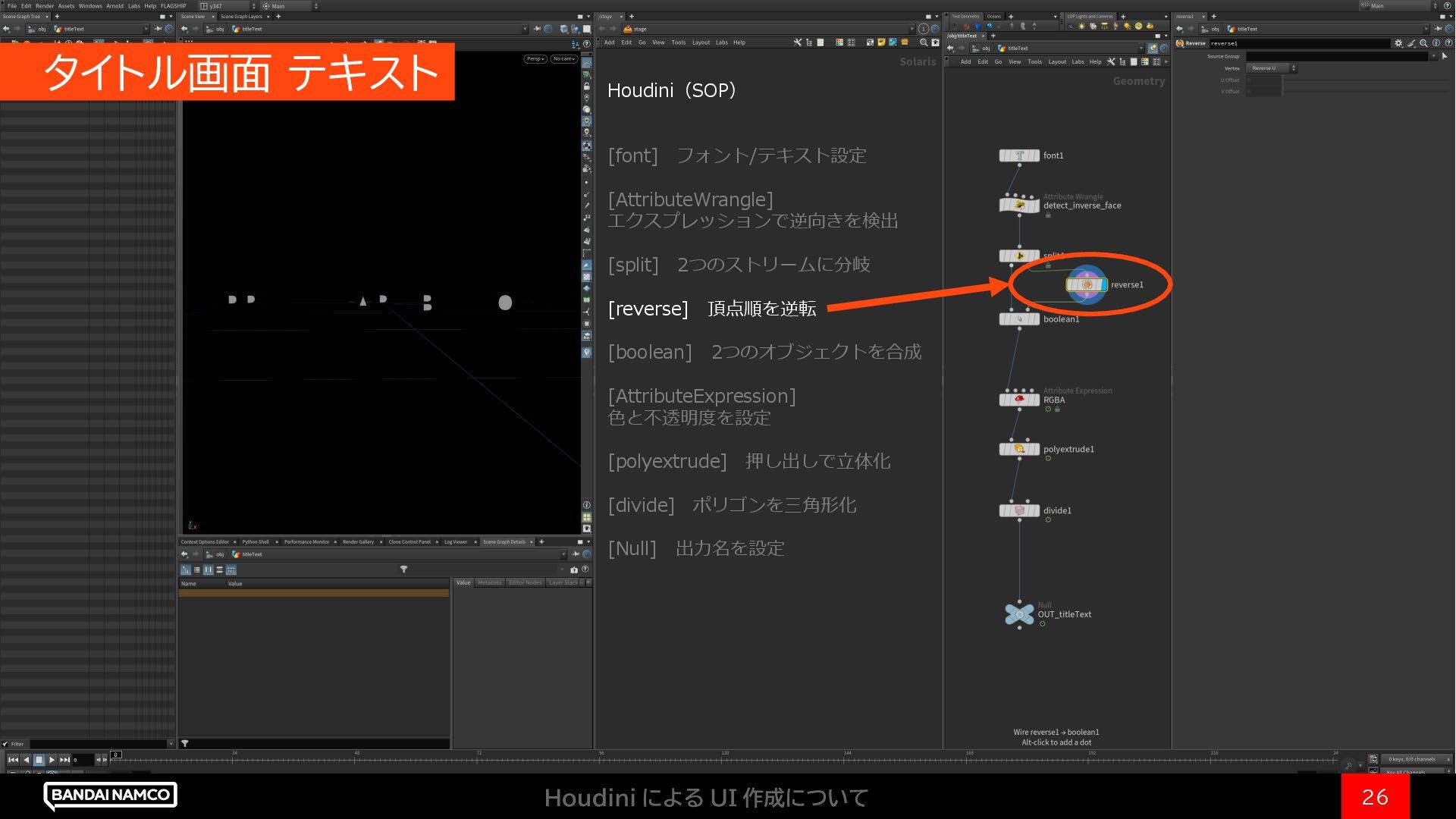This screenshot has height=819, width=1456.
Task: Click the divide1 node icon
Action: click(x=1019, y=510)
